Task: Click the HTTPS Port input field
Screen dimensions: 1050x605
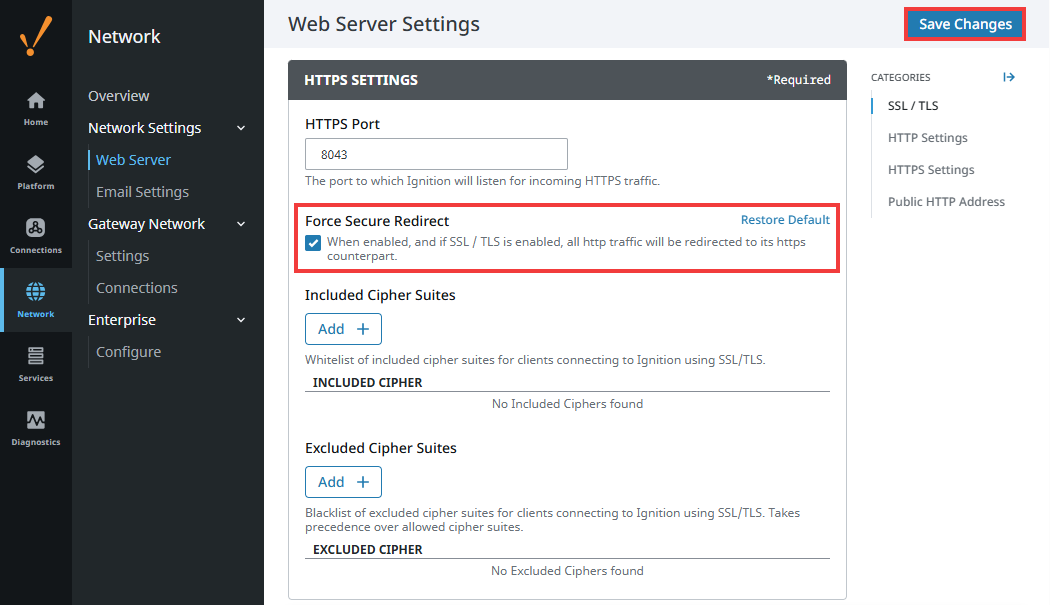Action: click(436, 154)
